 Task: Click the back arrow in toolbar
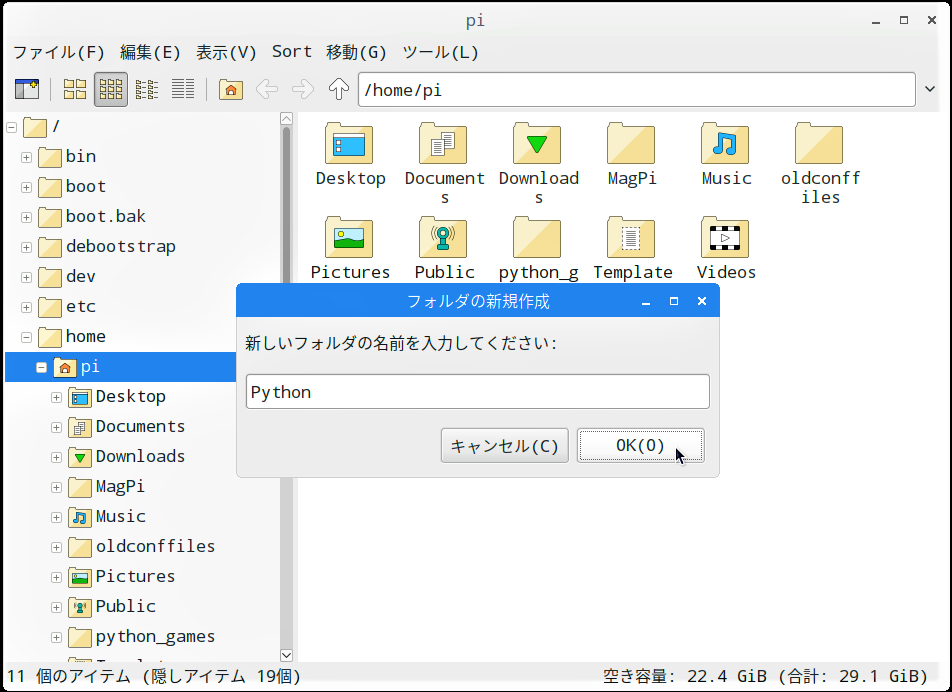coord(267,89)
